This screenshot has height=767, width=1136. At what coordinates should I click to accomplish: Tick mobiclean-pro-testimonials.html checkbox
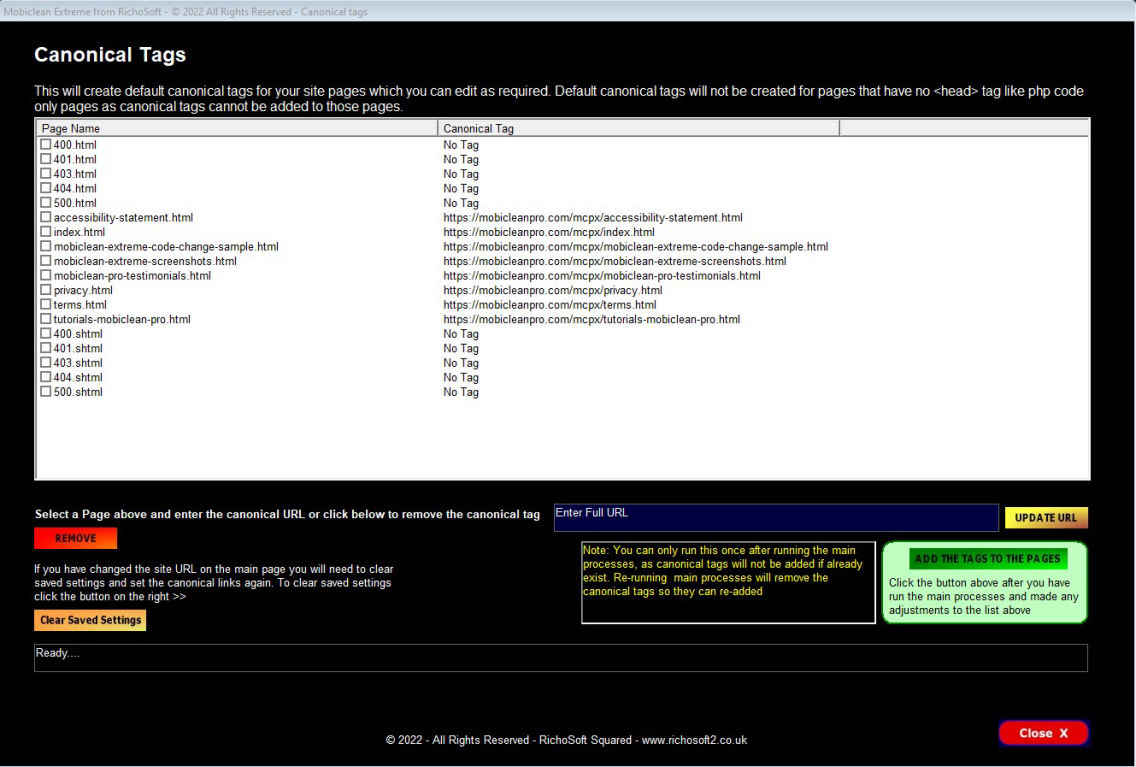click(46, 275)
